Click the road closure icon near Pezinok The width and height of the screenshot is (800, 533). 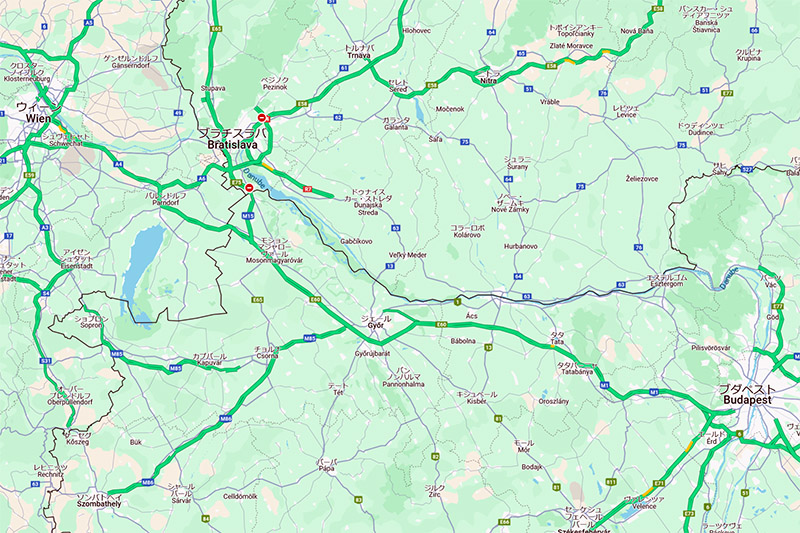(x=262, y=118)
